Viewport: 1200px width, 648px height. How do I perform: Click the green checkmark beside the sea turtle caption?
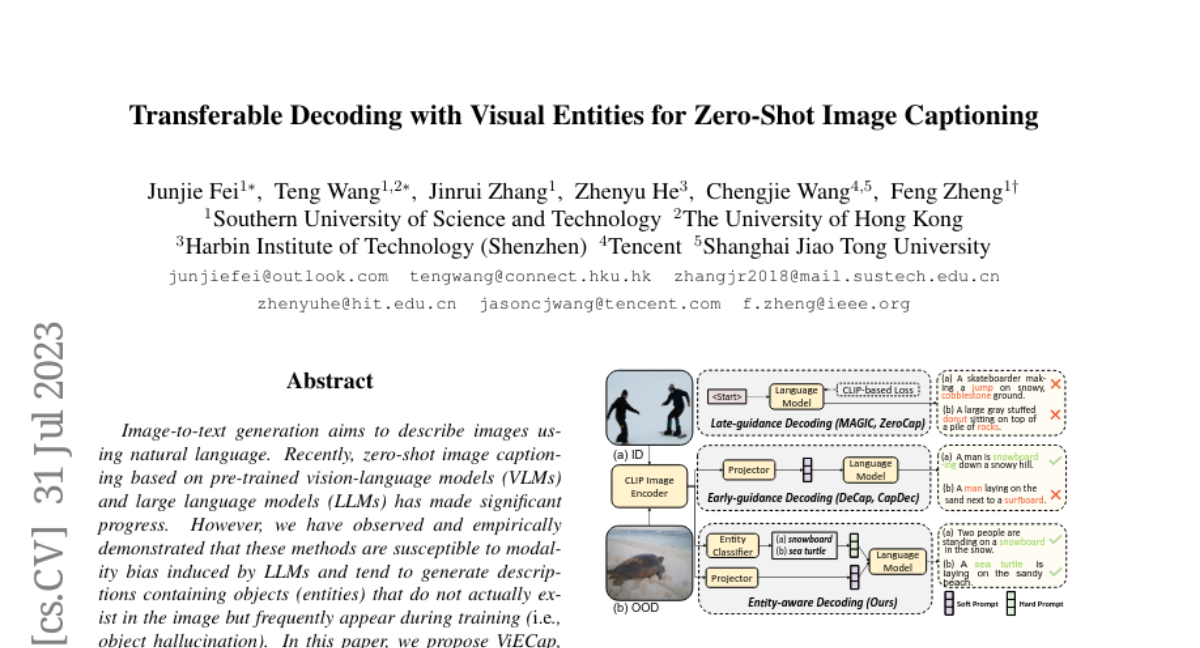click(1055, 572)
